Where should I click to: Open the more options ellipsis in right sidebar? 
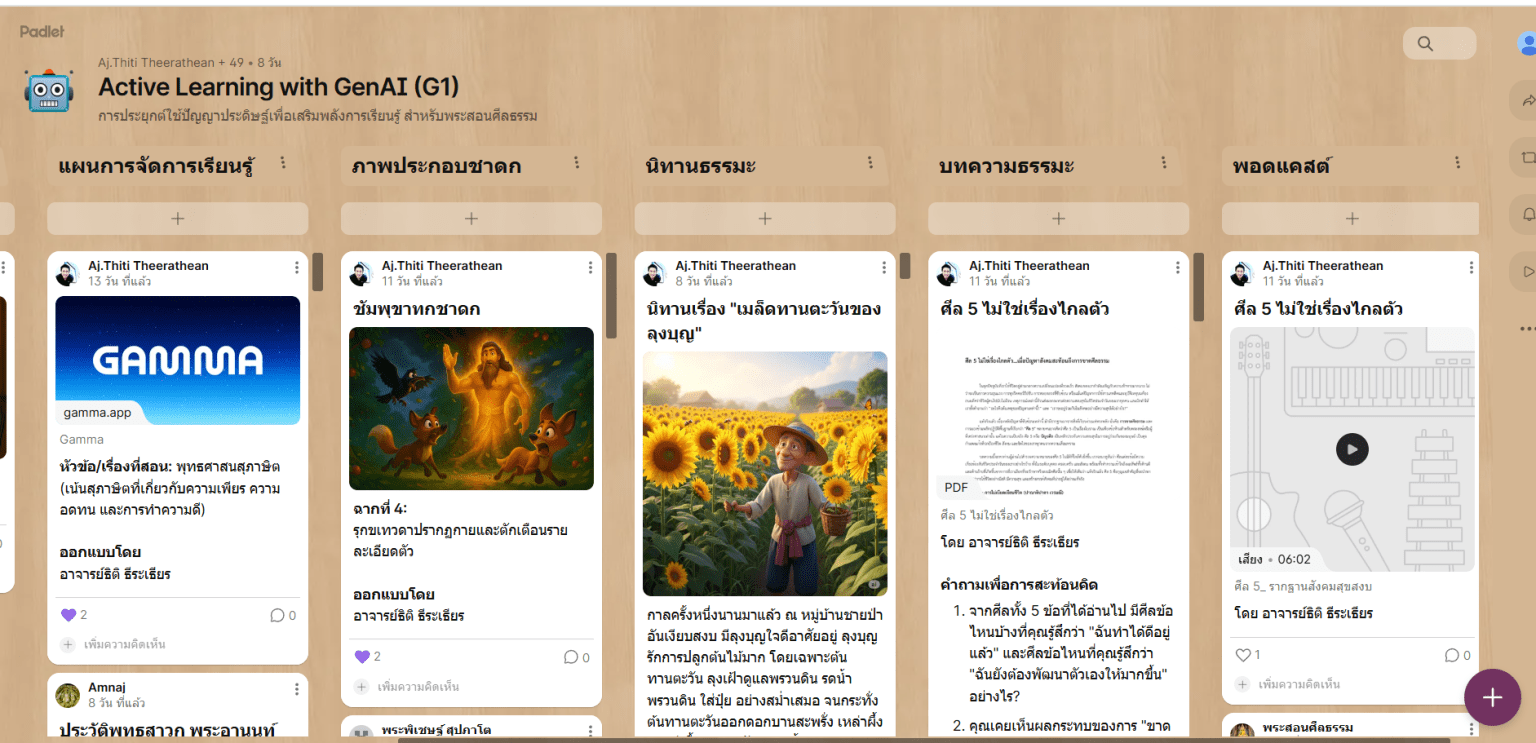[x=1527, y=328]
